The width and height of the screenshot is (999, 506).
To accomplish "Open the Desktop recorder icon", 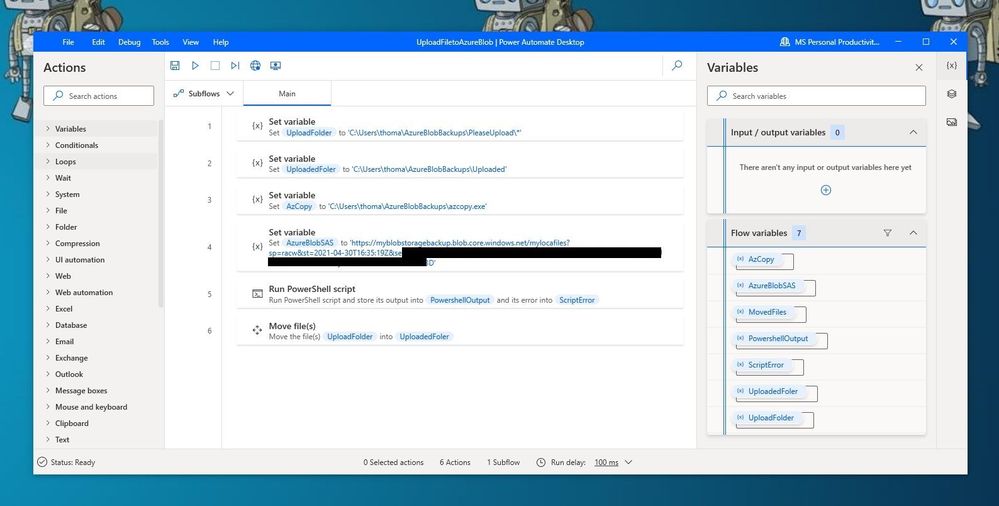I will [275, 66].
